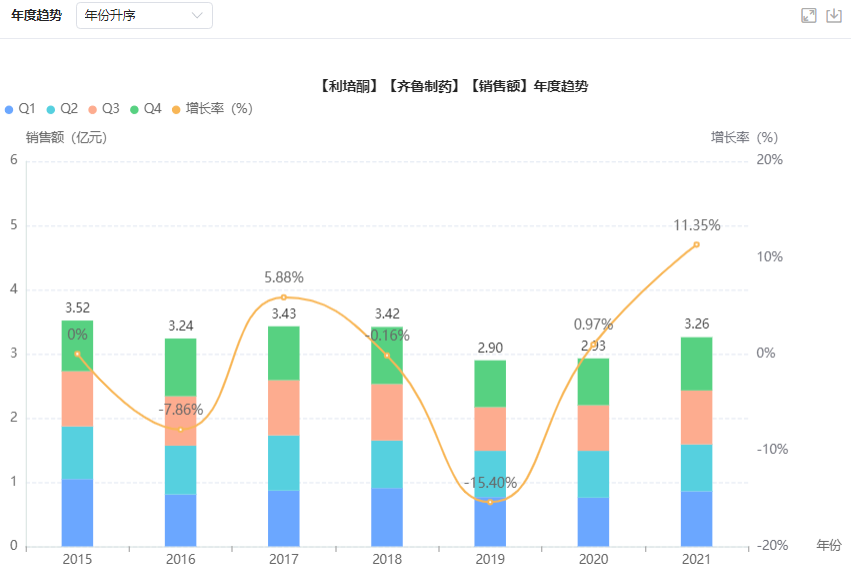Click the dropdown chevron arrow beside 年份升序

197,15
